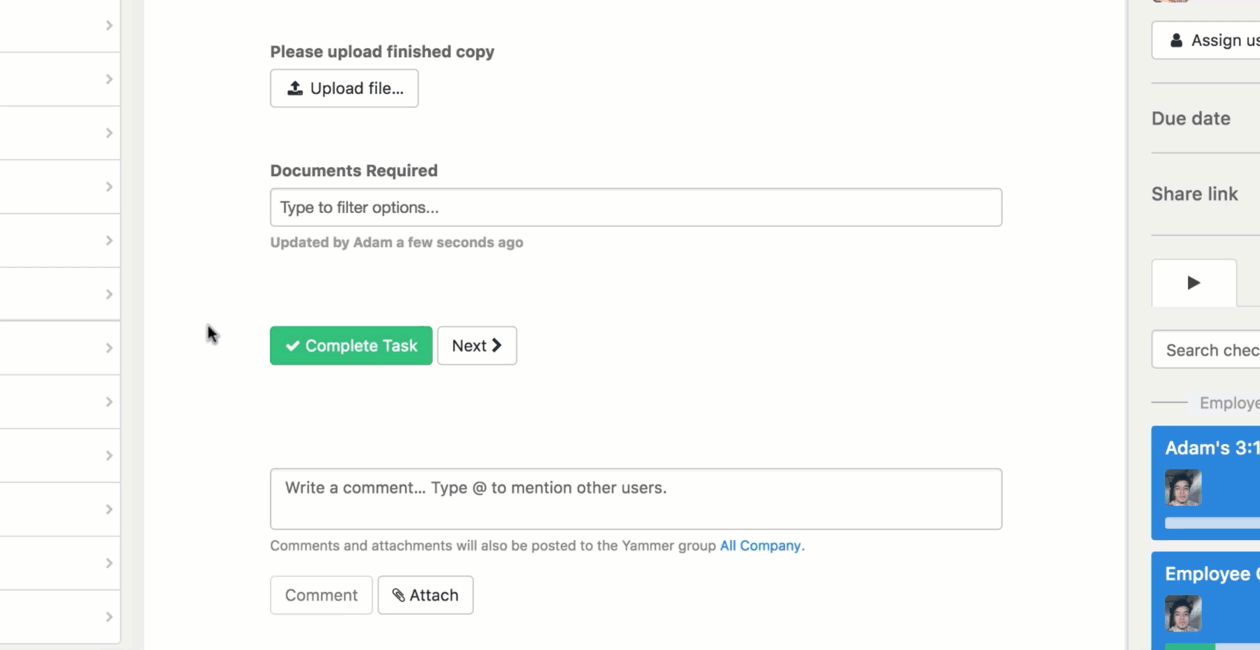
Task: Expand the bottommost chevron in left list
Action: tap(109, 617)
